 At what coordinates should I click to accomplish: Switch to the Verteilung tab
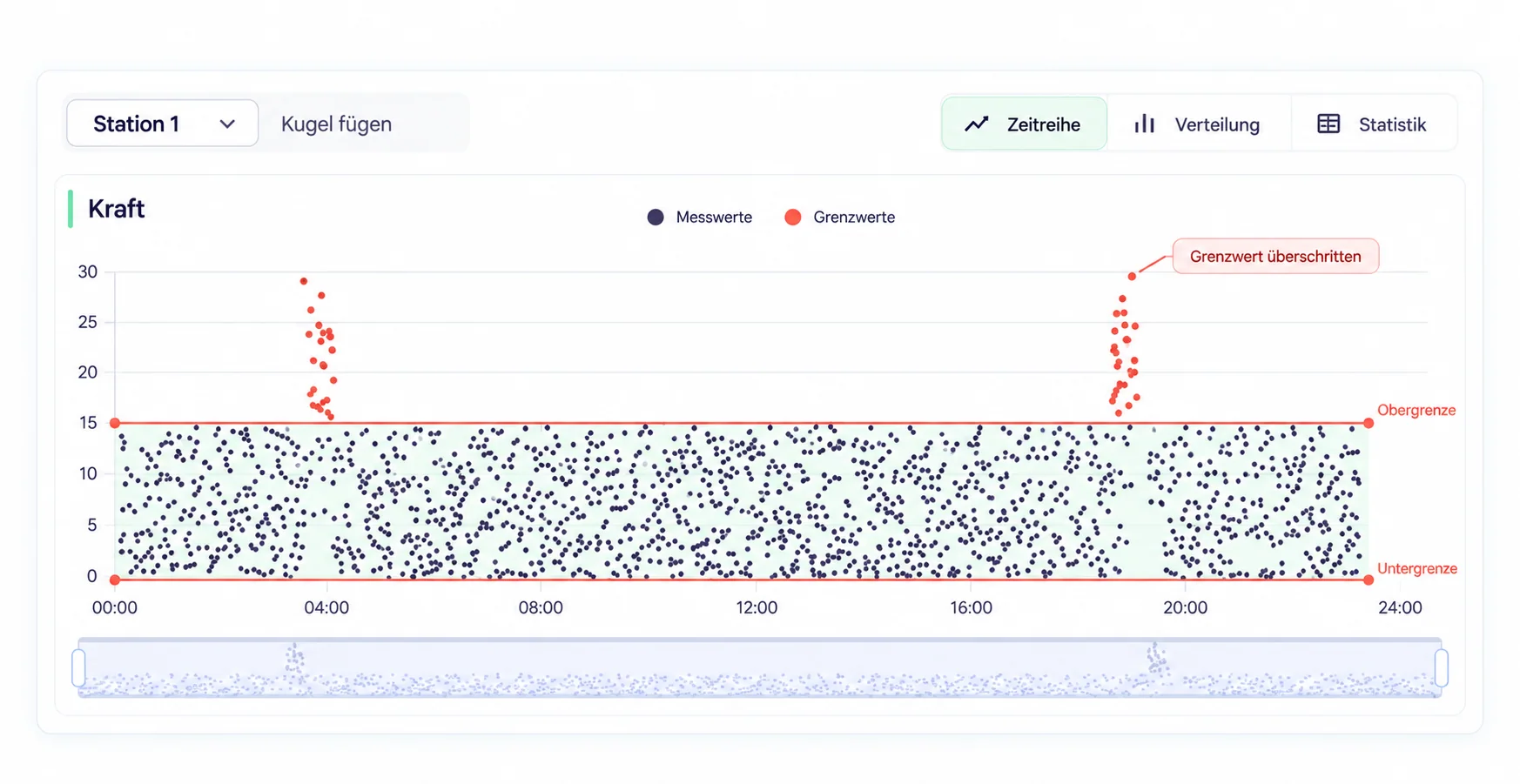1198,124
